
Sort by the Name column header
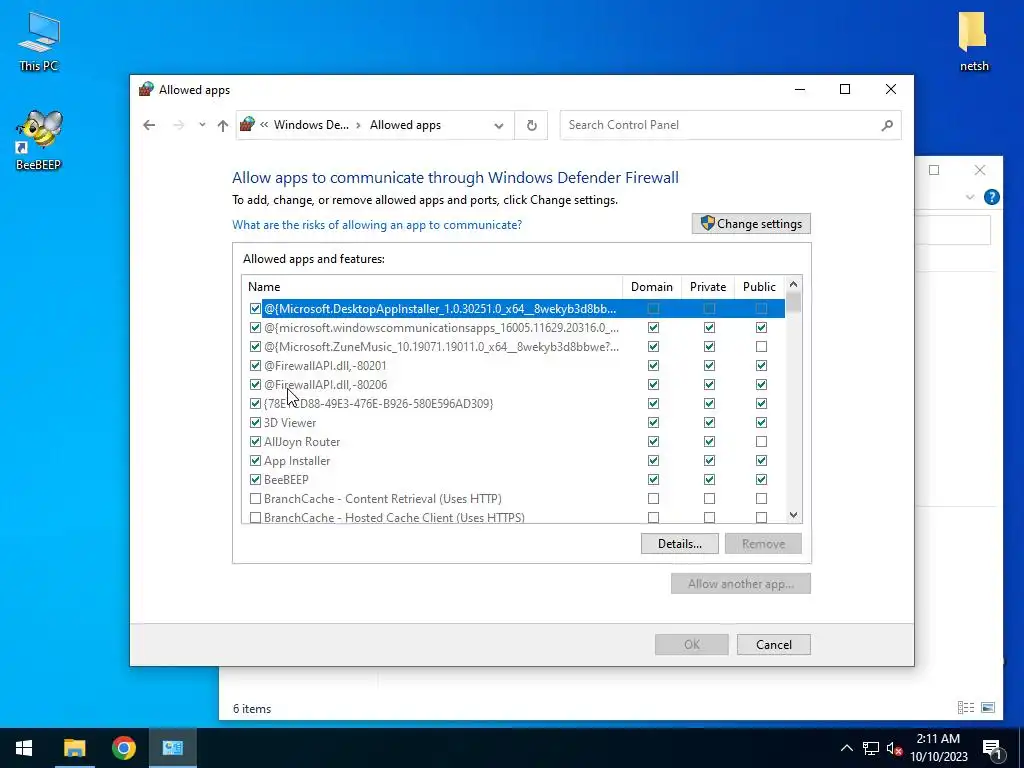(x=432, y=287)
